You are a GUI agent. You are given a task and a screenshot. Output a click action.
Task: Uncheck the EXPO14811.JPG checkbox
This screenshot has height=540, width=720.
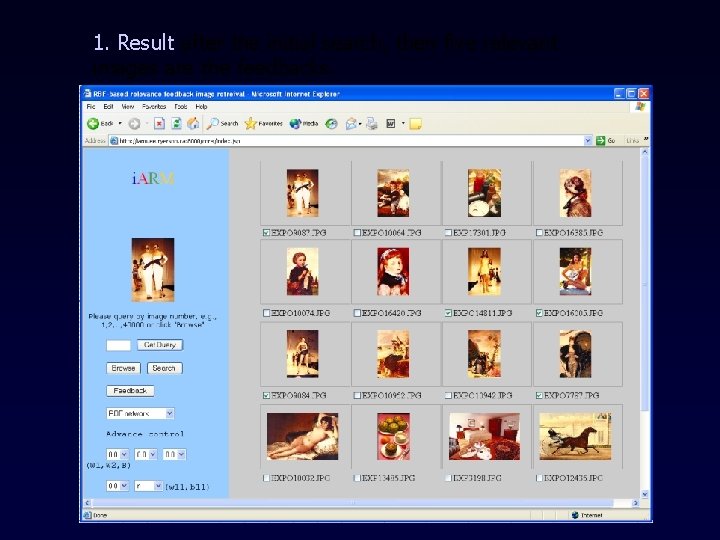(448, 313)
